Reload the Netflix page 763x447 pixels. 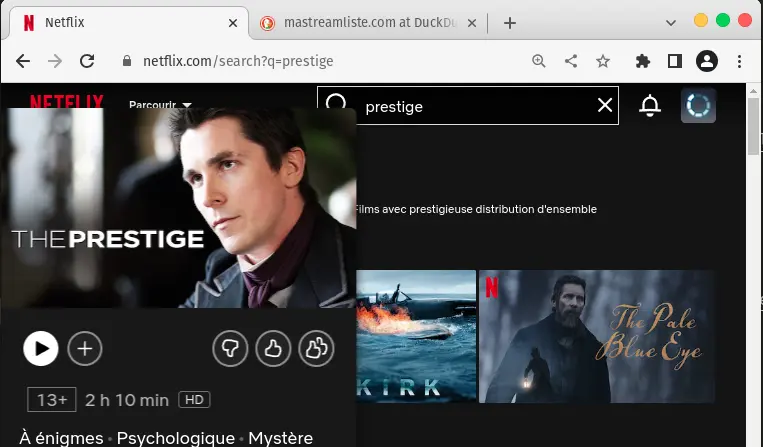[87, 61]
